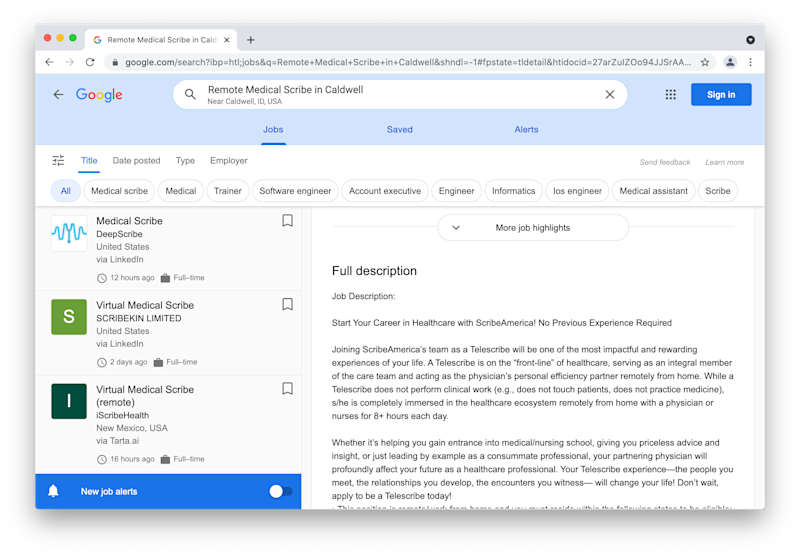Bookmark the SCRIBEKIN LIMITED job
Image resolution: width=800 pixels, height=556 pixels.
point(287,305)
